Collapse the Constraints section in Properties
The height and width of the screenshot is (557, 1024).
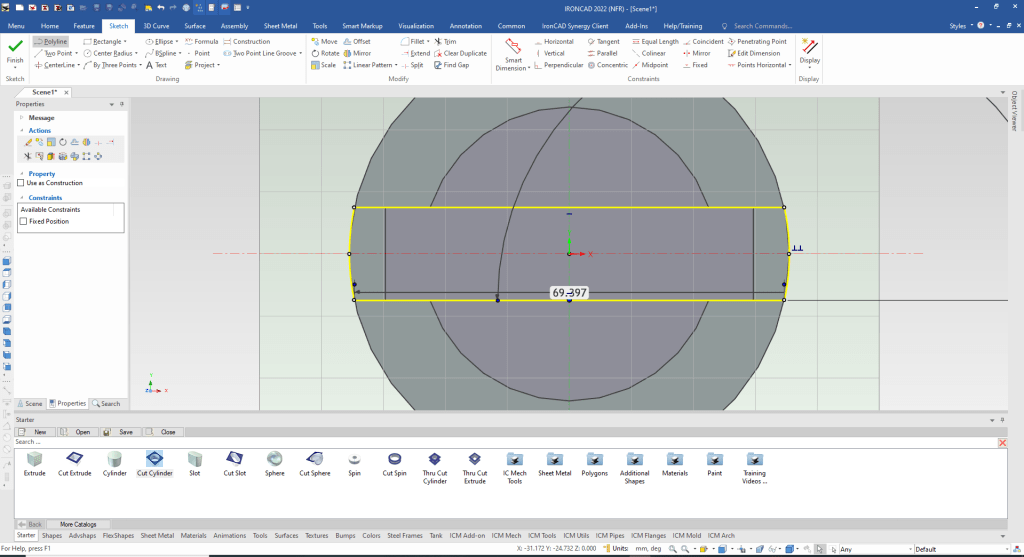coord(21,198)
